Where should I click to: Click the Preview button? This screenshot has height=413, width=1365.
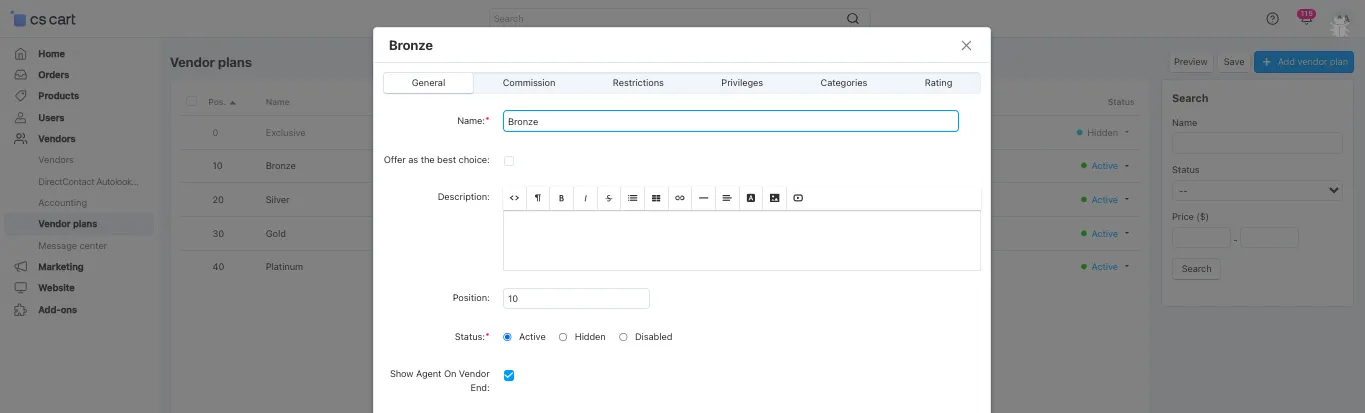(1190, 62)
